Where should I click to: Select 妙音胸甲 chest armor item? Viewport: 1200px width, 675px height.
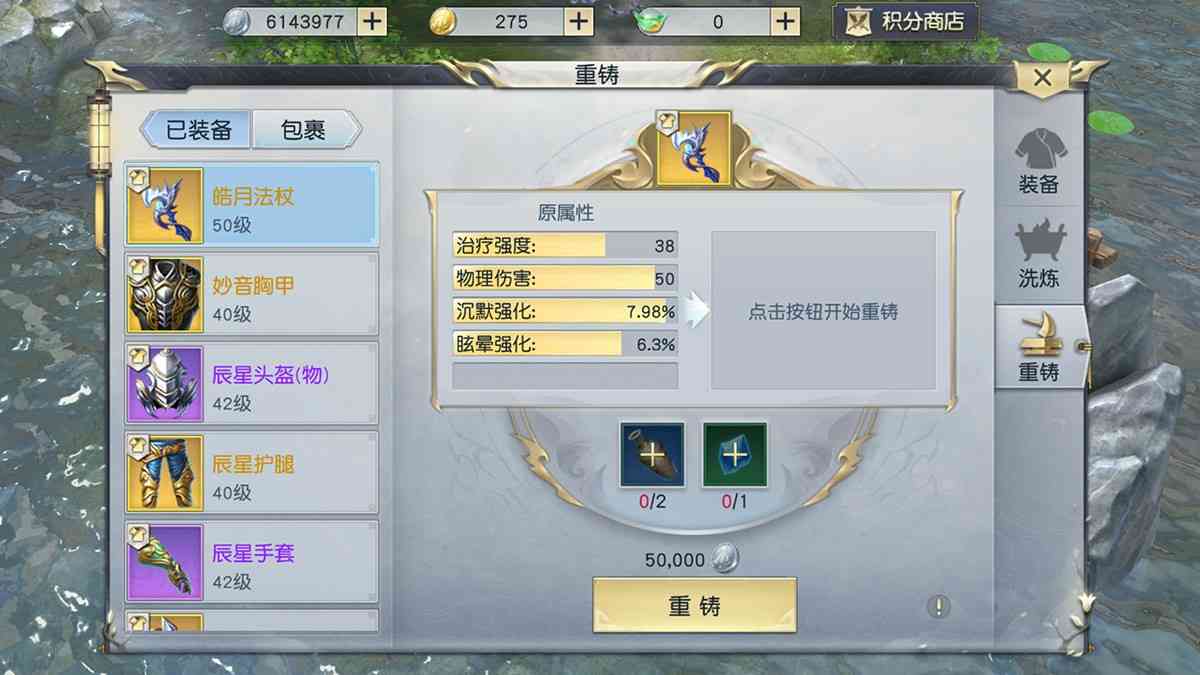pyautogui.click(x=251, y=294)
